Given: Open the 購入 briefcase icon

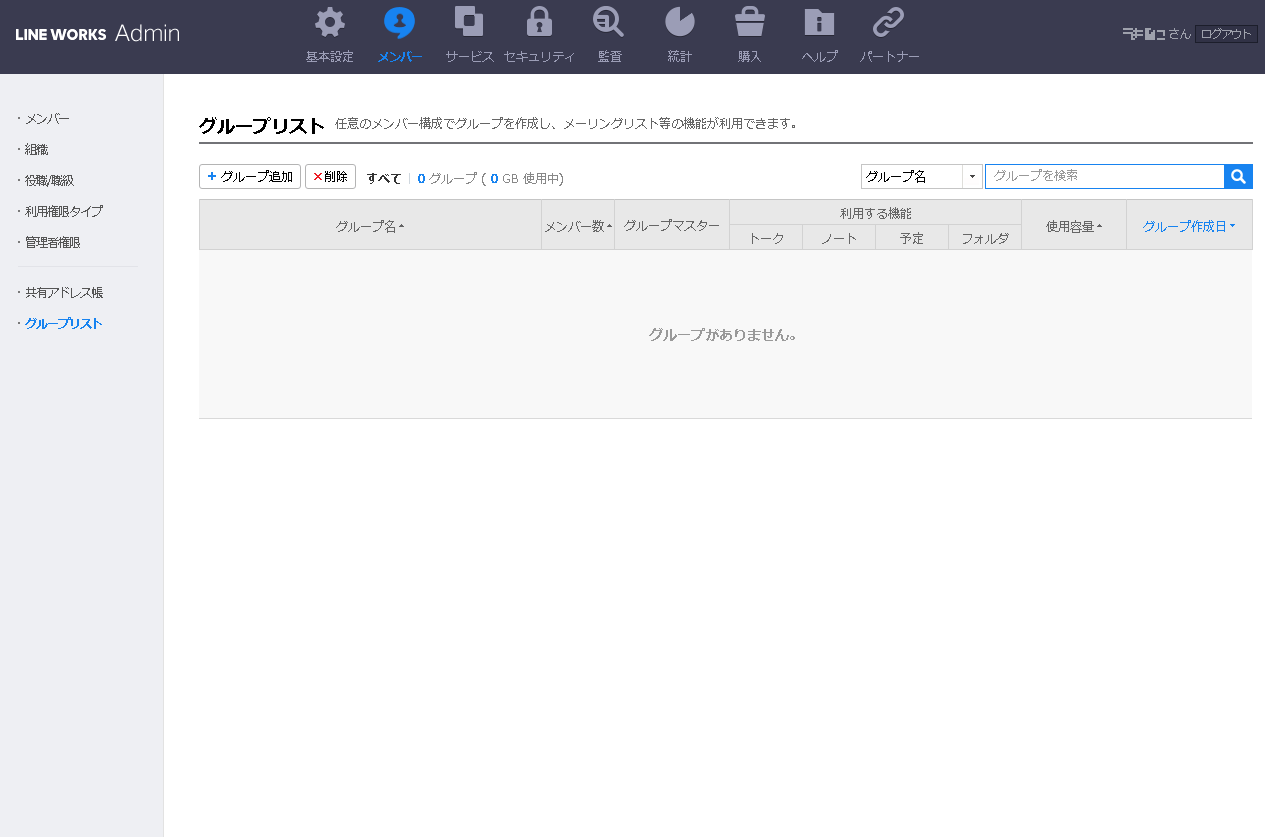Looking at the screenshot, I should 749,23.
